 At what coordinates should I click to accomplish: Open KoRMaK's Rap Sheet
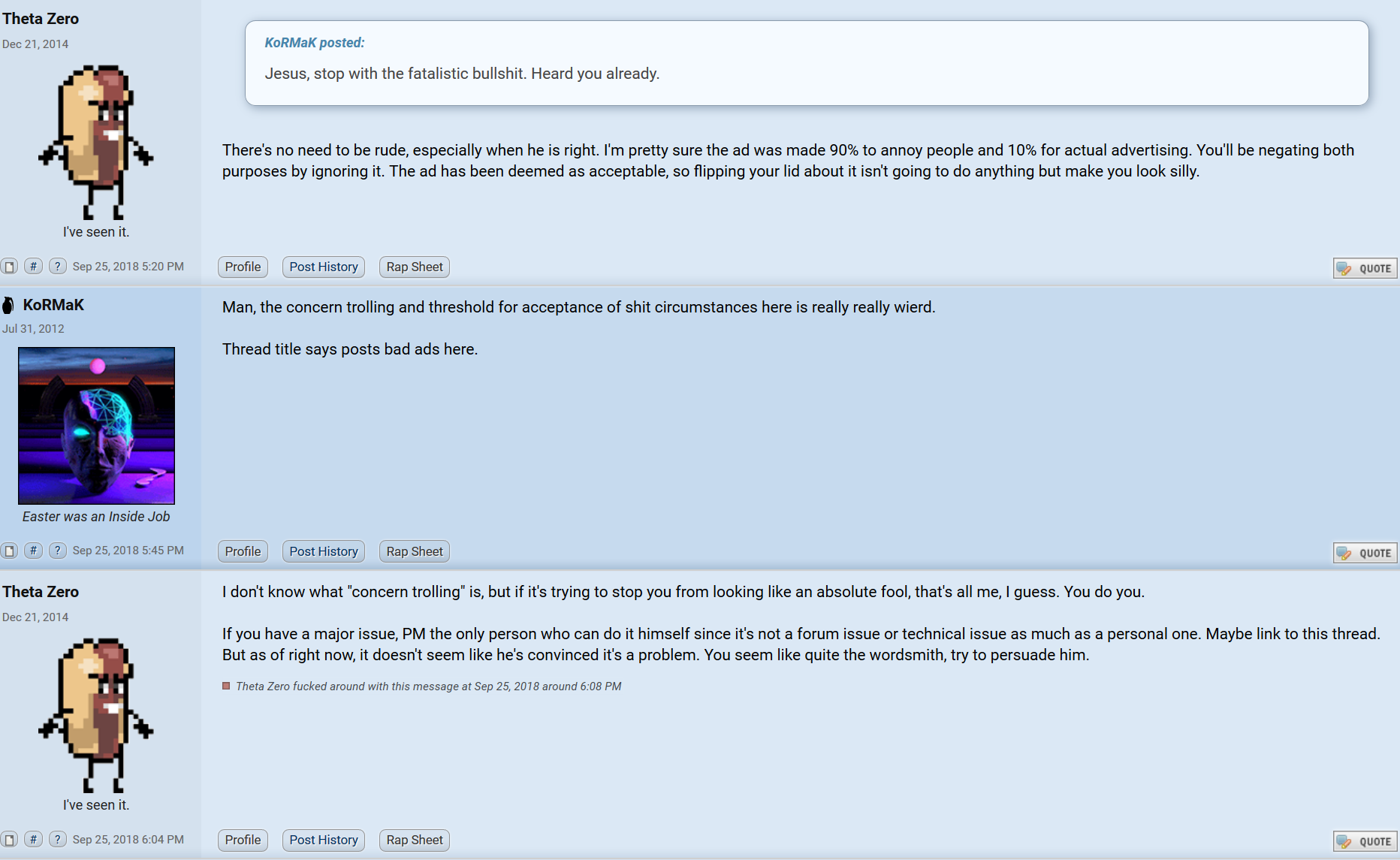pyautogui.click(x=415, y=551)
